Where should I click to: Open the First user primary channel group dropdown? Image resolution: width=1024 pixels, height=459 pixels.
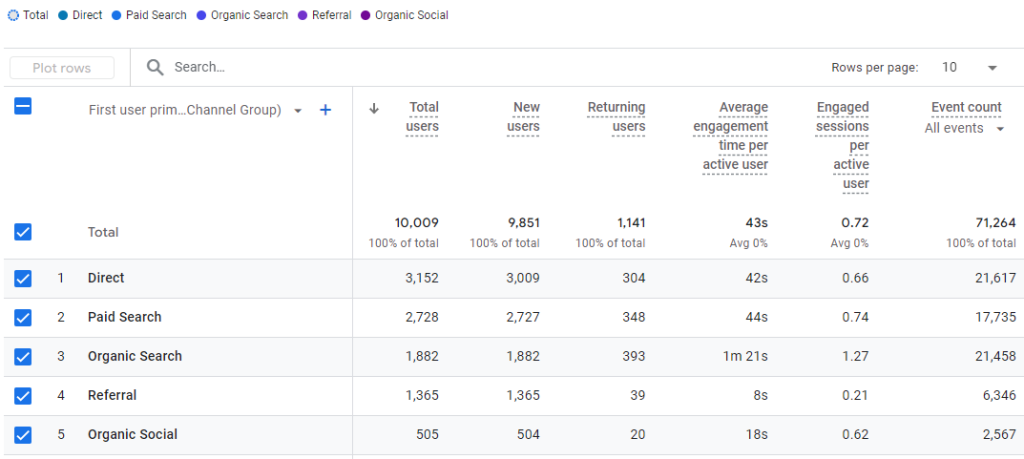[298, 111]
